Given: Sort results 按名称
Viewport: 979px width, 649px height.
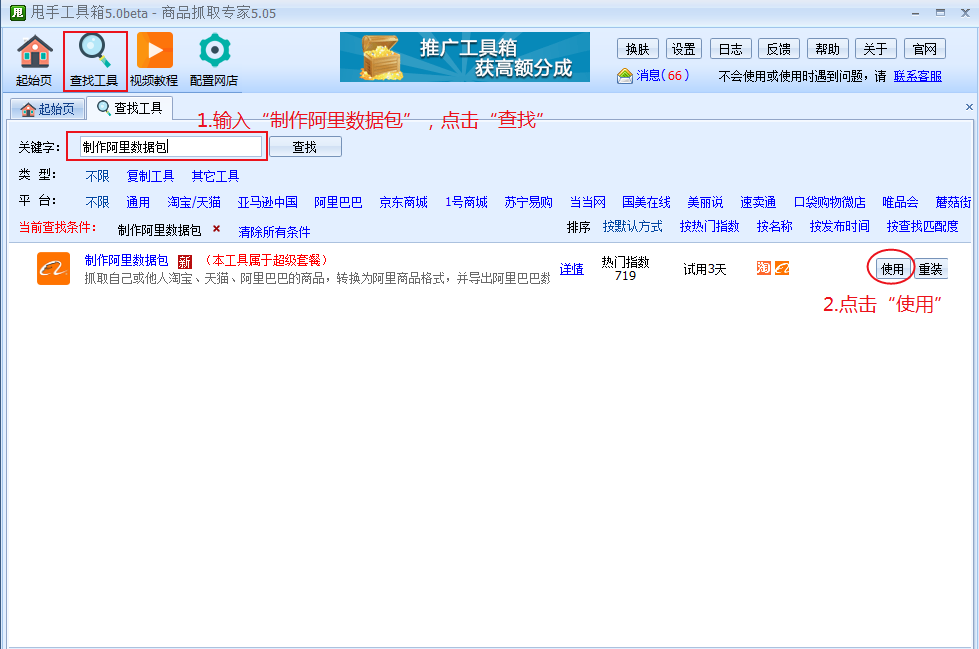Looking at the screenshot, I should coord(774,226).
